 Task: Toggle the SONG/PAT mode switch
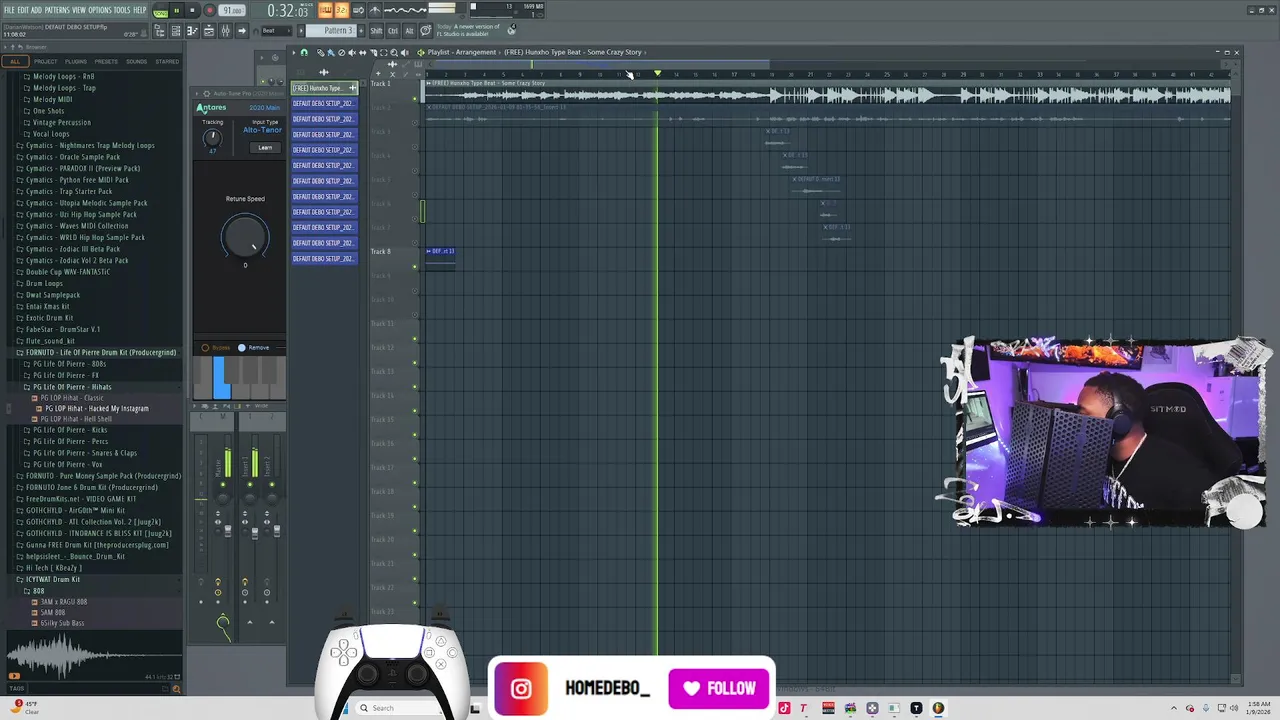160,10
